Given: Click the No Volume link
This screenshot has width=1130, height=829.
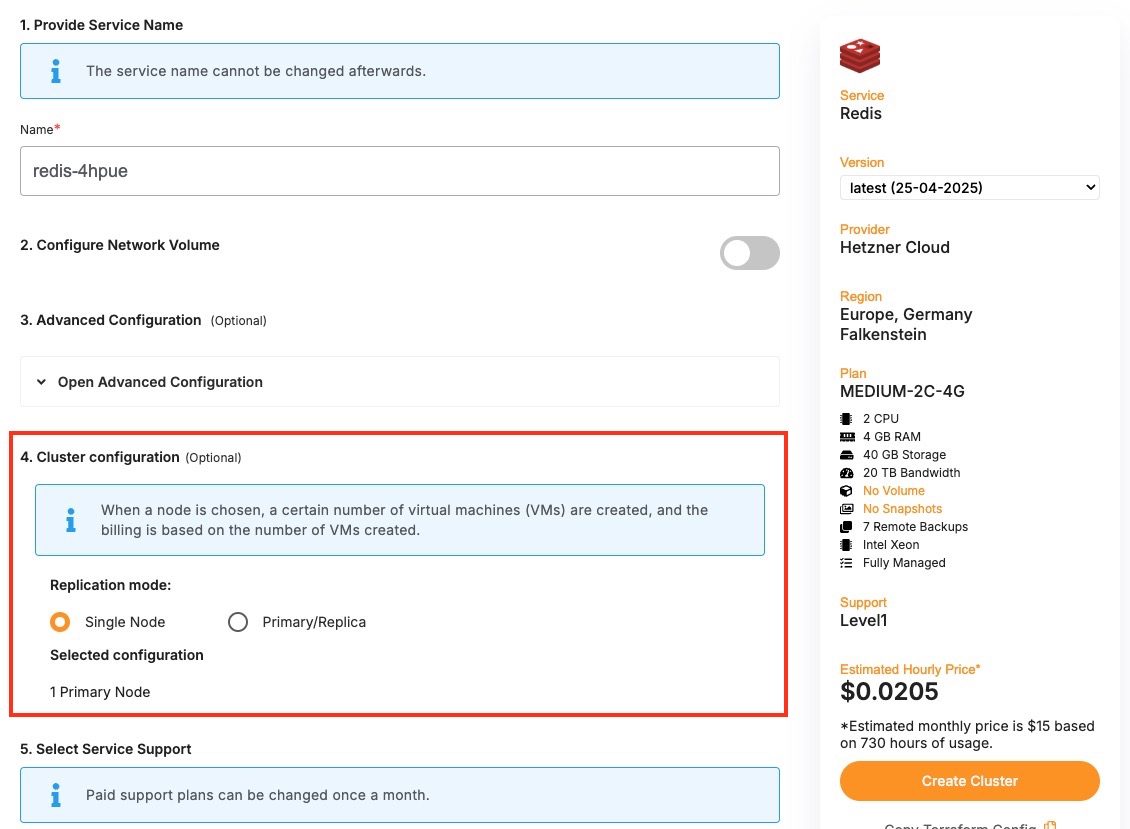Looking at the screenshot, I should tap(893, 491).
